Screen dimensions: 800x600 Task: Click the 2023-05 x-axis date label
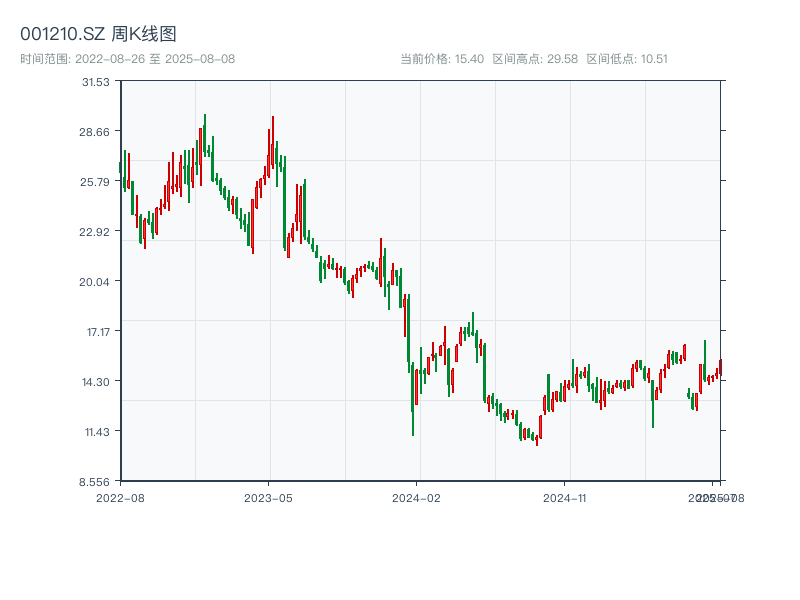(x=269, y=497)
